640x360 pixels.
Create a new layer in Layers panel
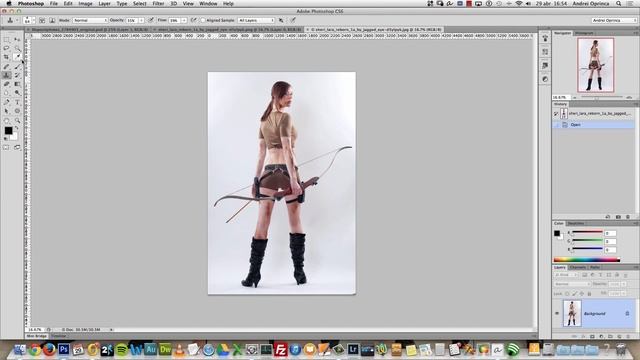619,337
